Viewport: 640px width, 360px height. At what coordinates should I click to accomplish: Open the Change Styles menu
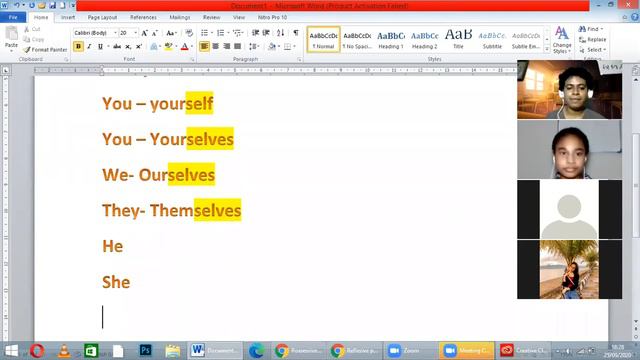(562, 40)
